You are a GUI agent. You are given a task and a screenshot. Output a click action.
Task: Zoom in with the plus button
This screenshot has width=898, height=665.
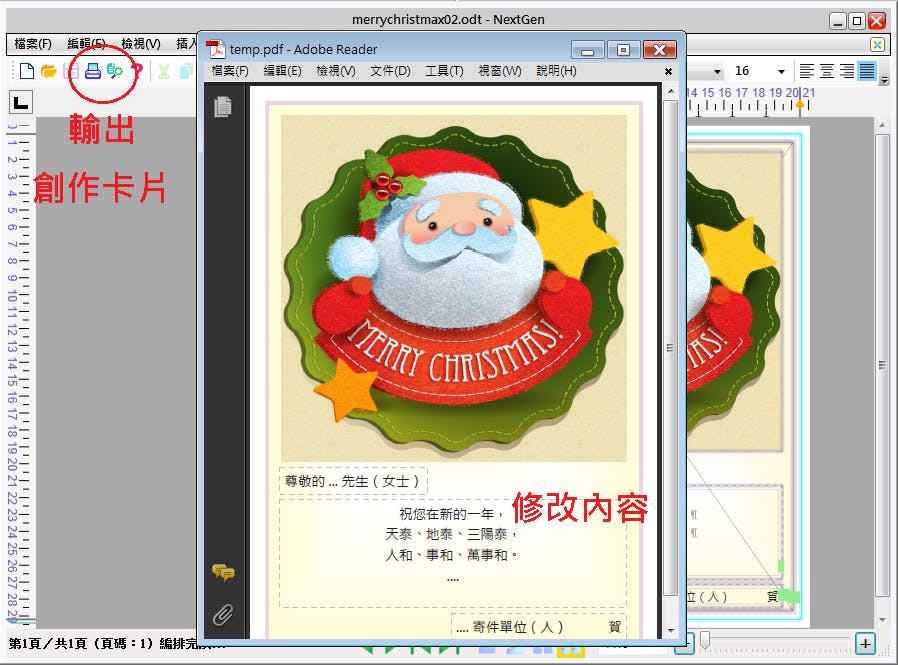tap(865, 643)
